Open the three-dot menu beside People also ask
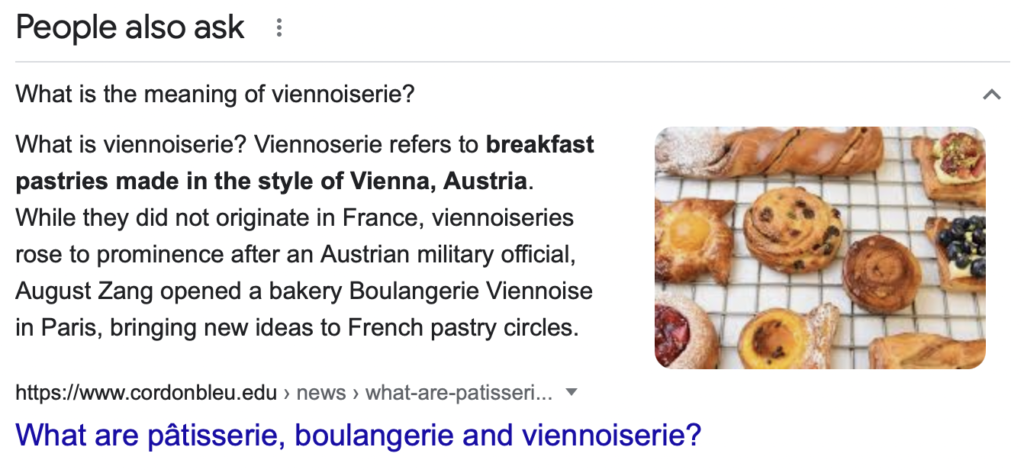 tap(279, 28)
